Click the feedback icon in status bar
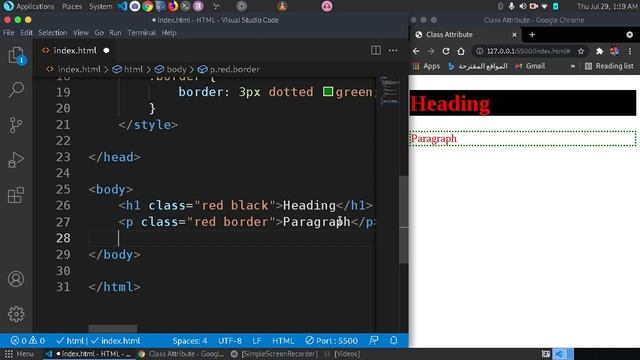 click(x=373, y=340)
